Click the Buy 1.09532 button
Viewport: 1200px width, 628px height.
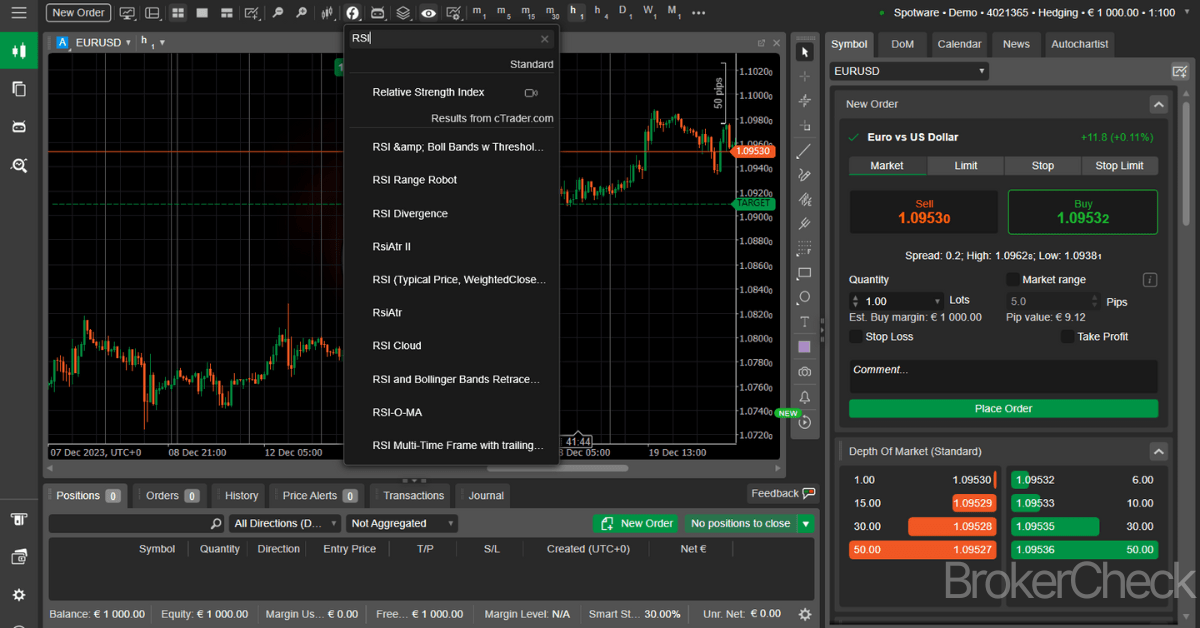pos(1082,212)
